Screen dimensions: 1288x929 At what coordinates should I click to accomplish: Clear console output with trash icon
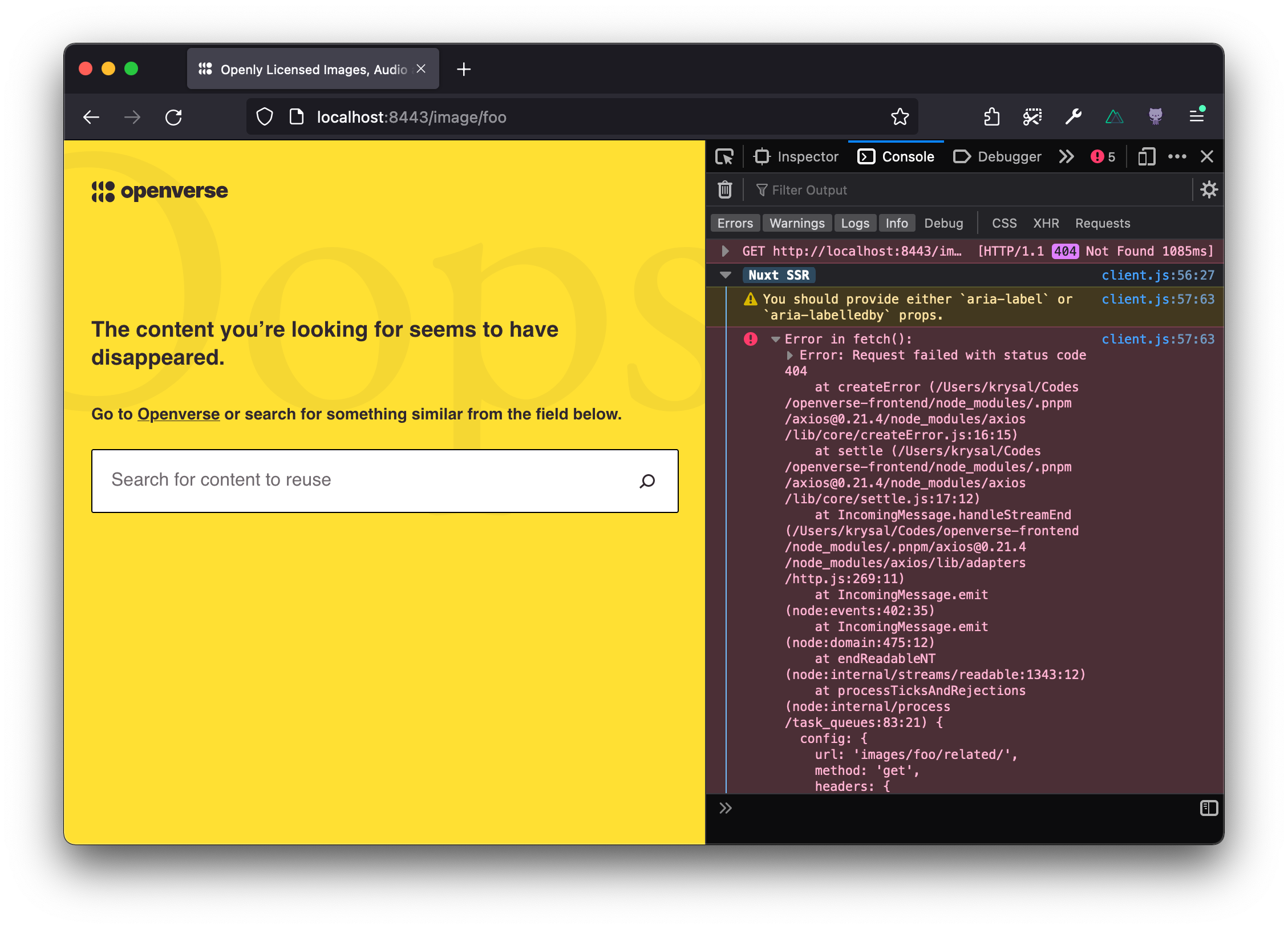pyautogui.click(x=724, y=190)
